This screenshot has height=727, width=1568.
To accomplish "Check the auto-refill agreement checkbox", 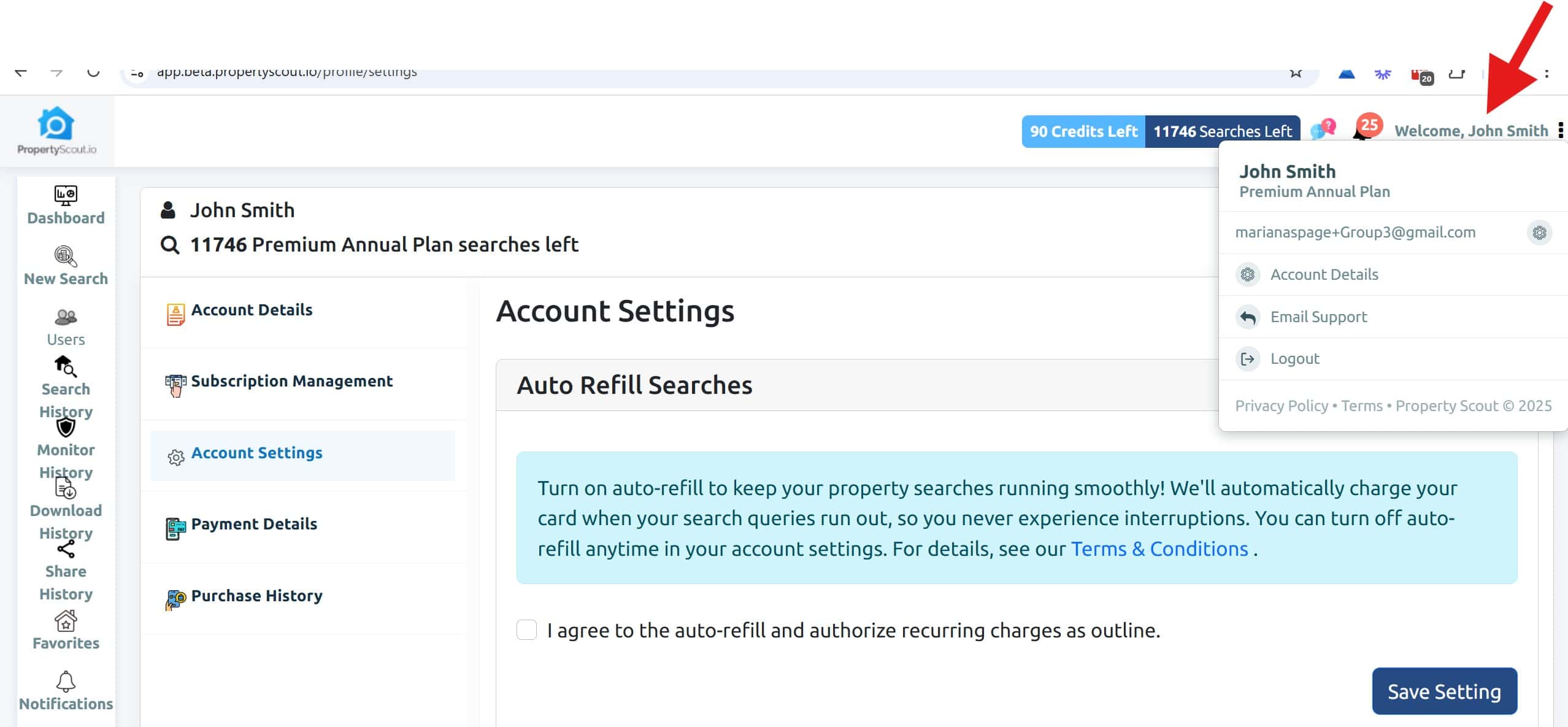I will pyautogui.click(x=526, y=630).
